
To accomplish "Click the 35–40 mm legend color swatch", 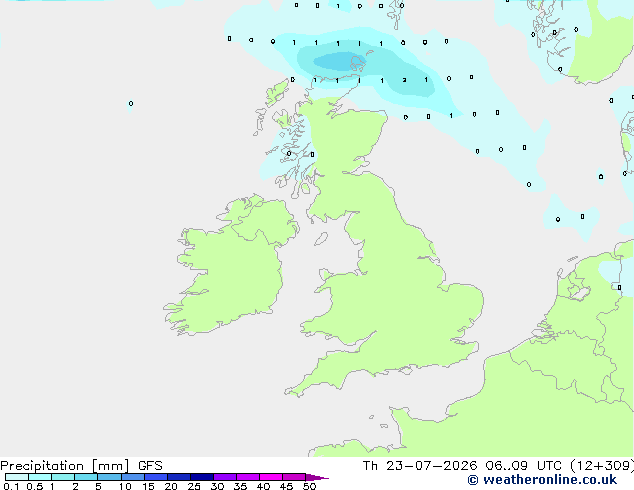I will coord(247,477).
